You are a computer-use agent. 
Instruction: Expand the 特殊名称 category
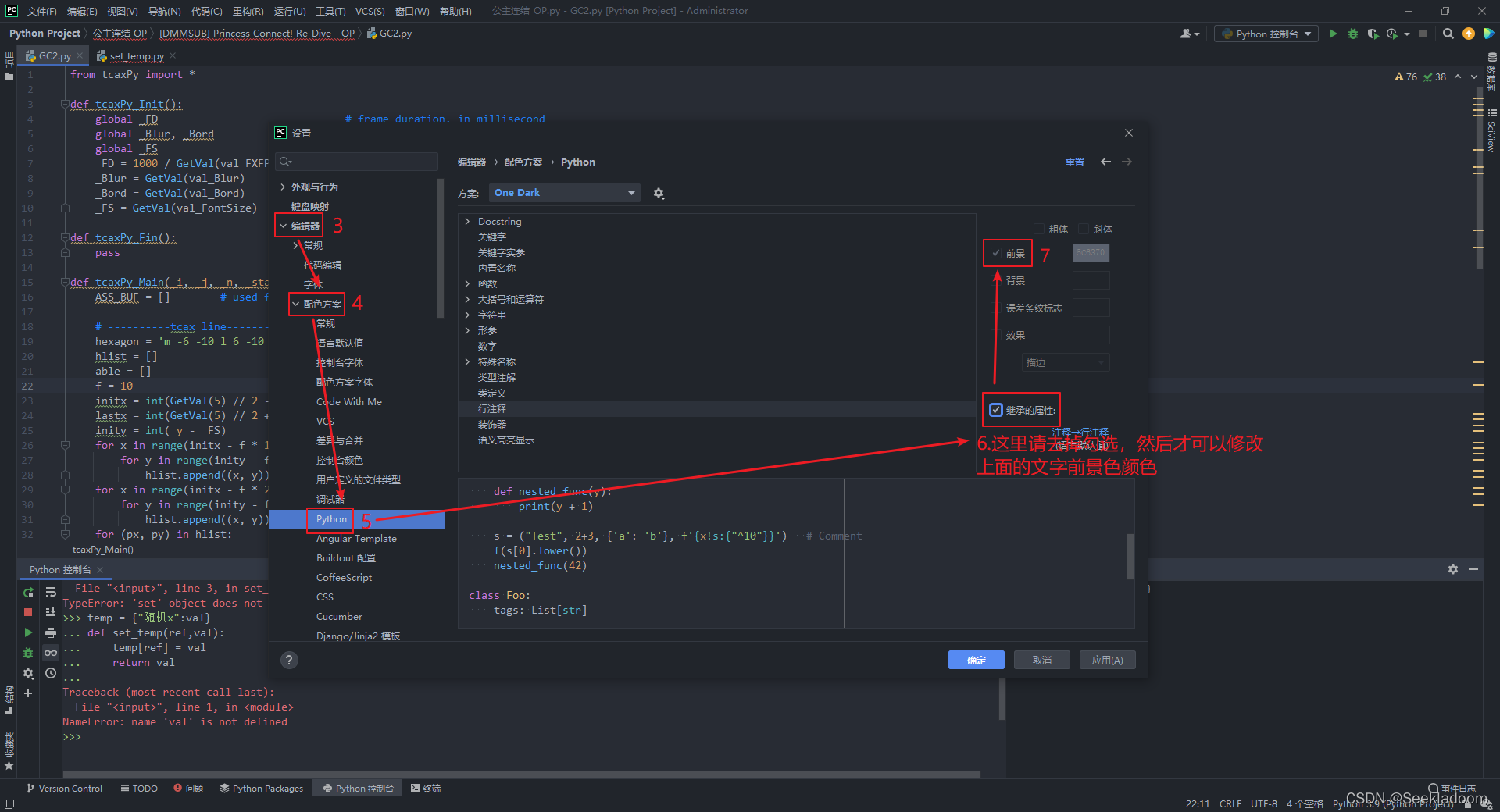(x=467, y=362)
